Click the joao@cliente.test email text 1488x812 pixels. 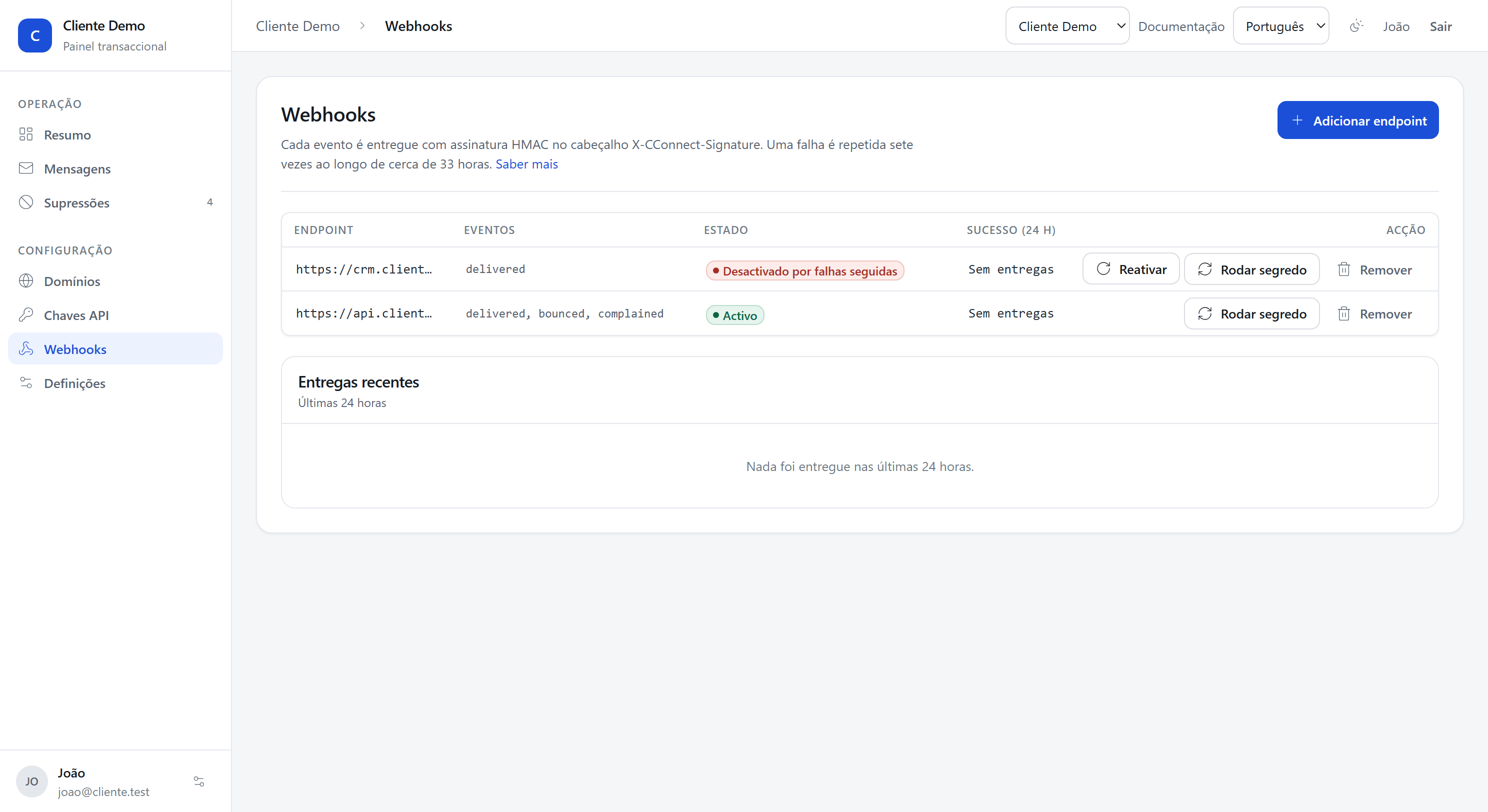coord(103,792)
